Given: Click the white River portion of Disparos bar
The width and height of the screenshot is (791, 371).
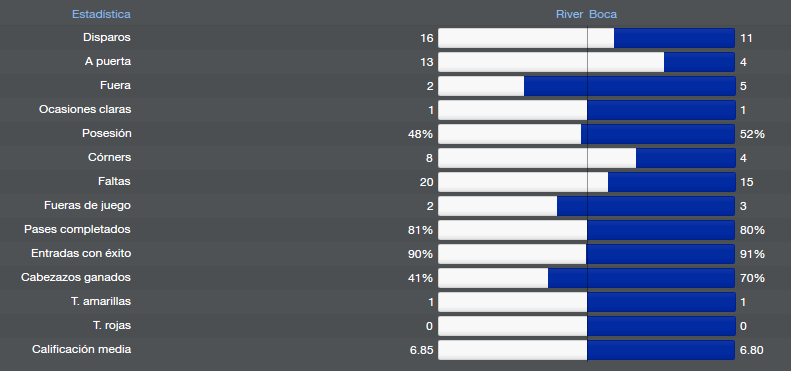Looking at the screenshot, I should point(526,38).
